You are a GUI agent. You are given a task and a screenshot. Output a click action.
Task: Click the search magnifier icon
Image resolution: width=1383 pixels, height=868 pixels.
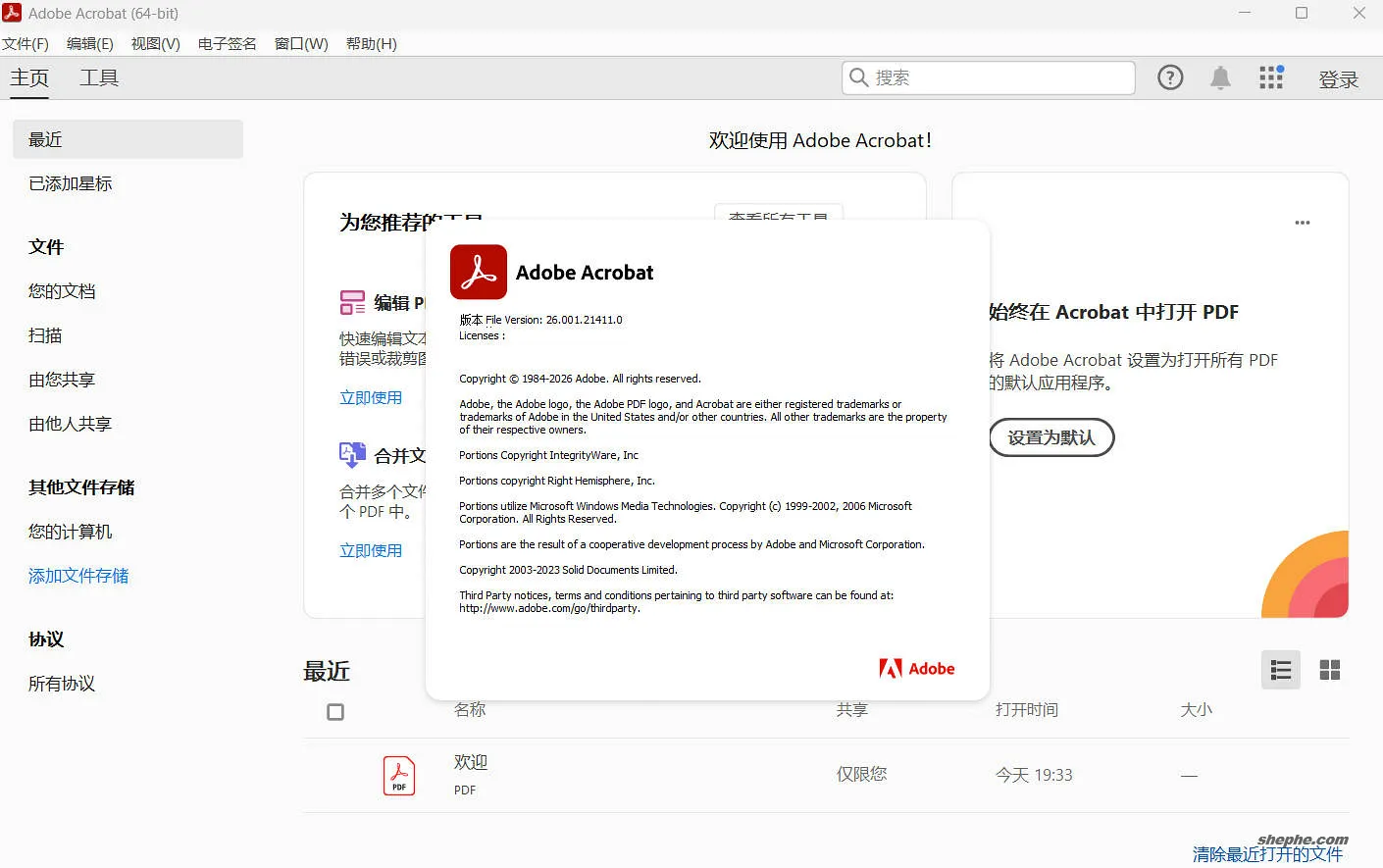[858, 77]
